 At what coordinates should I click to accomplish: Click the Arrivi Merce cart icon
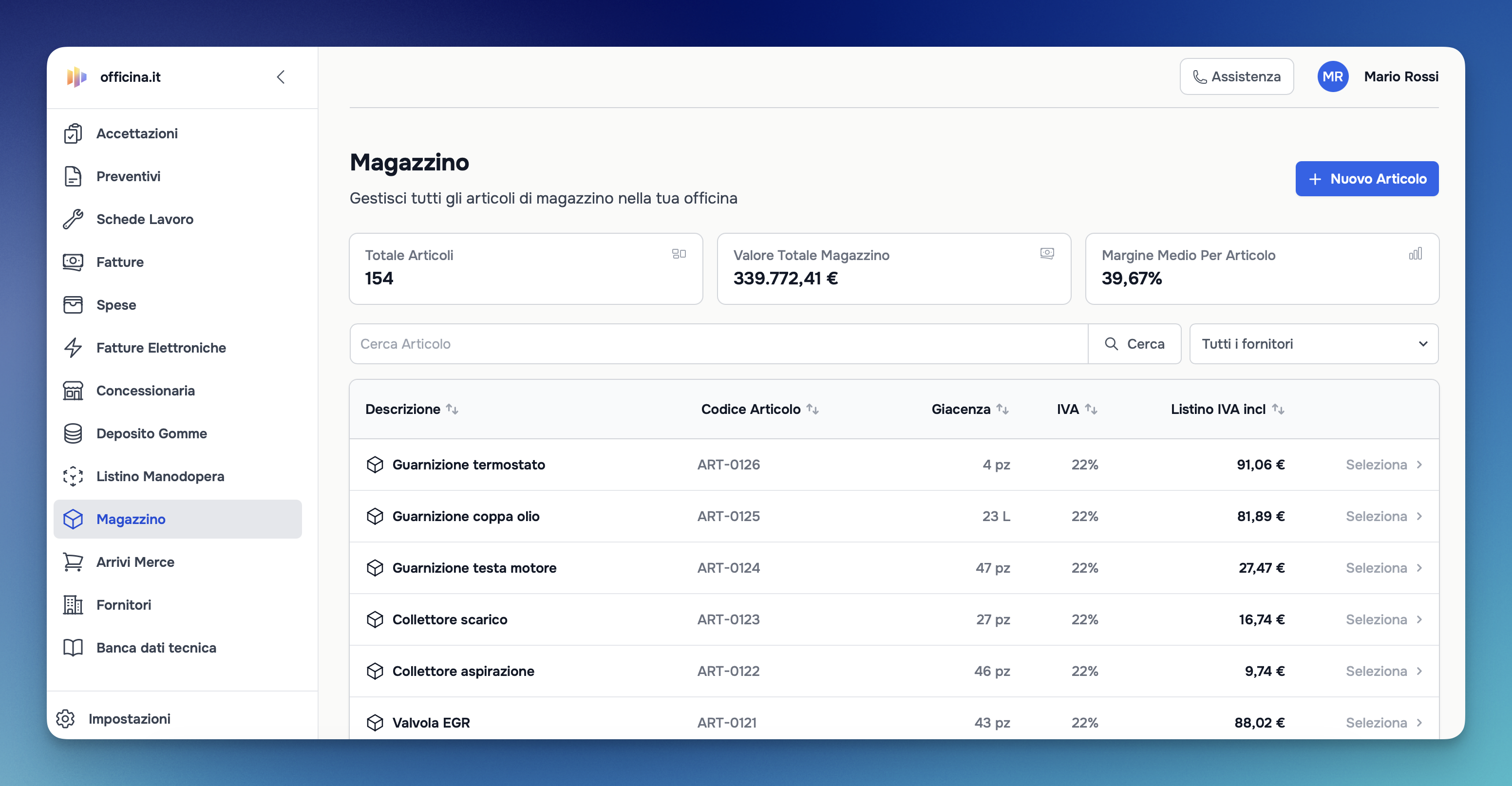tap(73, 562)
